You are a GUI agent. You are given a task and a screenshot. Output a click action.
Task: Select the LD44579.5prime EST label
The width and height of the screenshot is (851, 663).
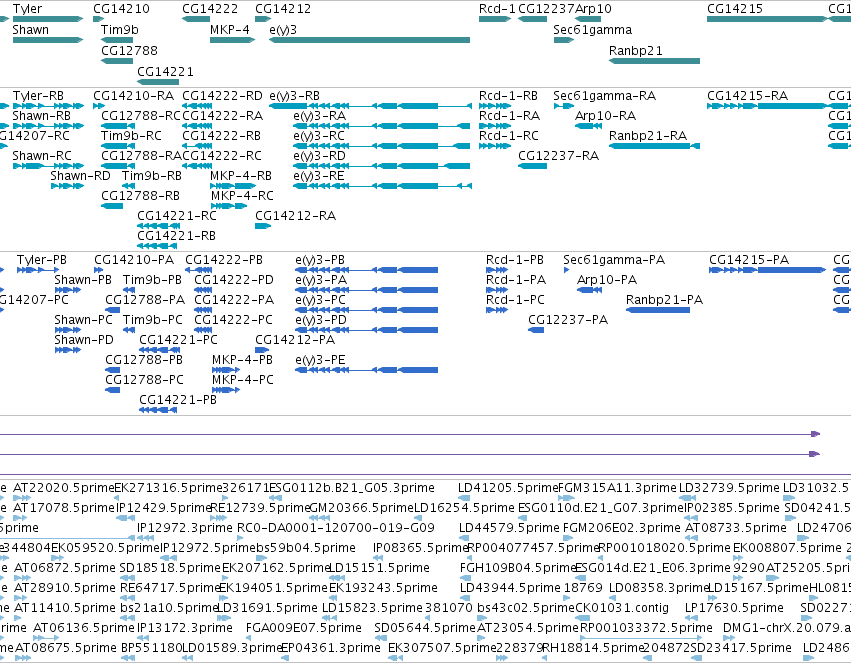(x=509, y=528)
